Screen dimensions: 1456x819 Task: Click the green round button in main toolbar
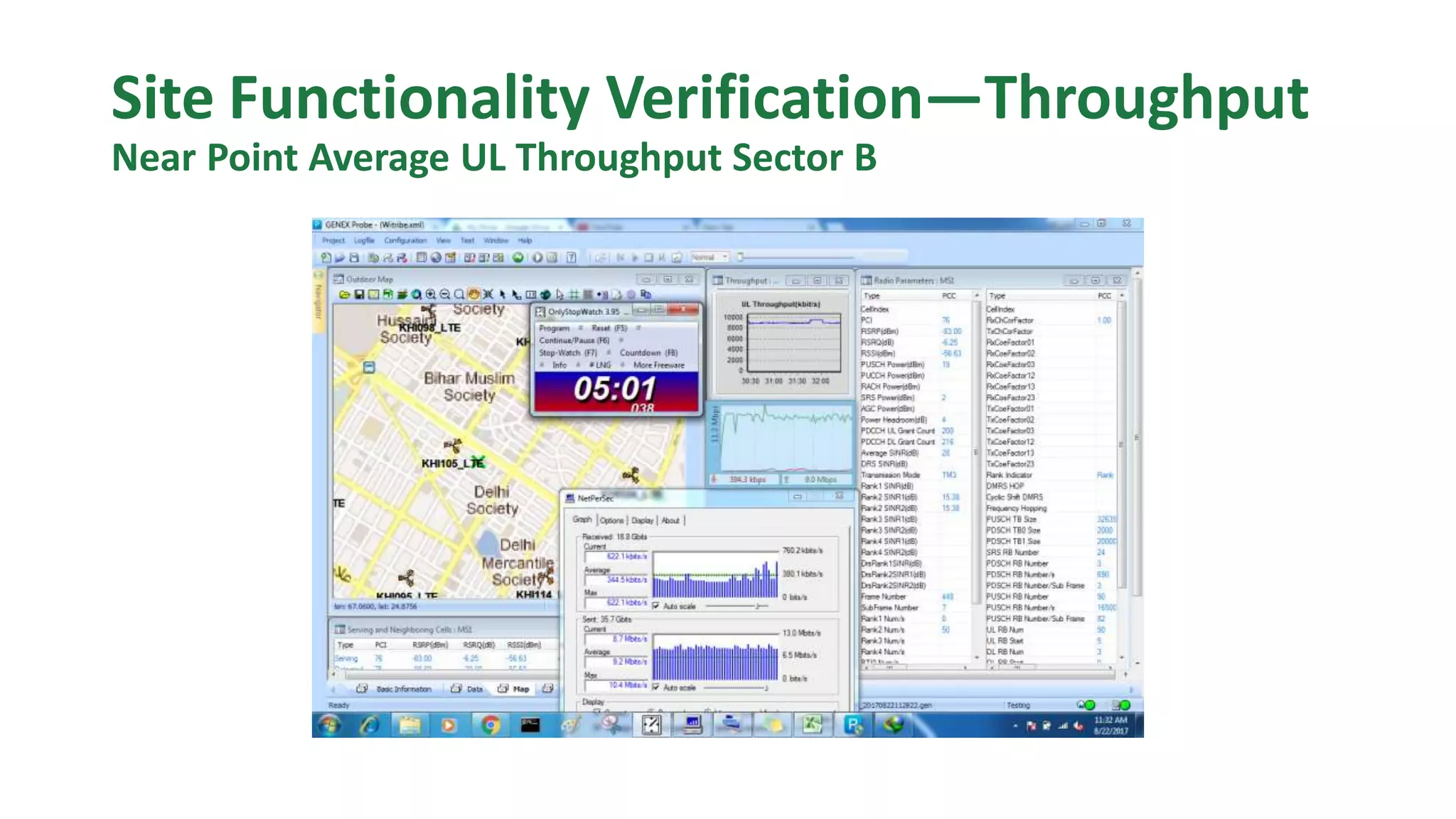(x=518, y=258)
